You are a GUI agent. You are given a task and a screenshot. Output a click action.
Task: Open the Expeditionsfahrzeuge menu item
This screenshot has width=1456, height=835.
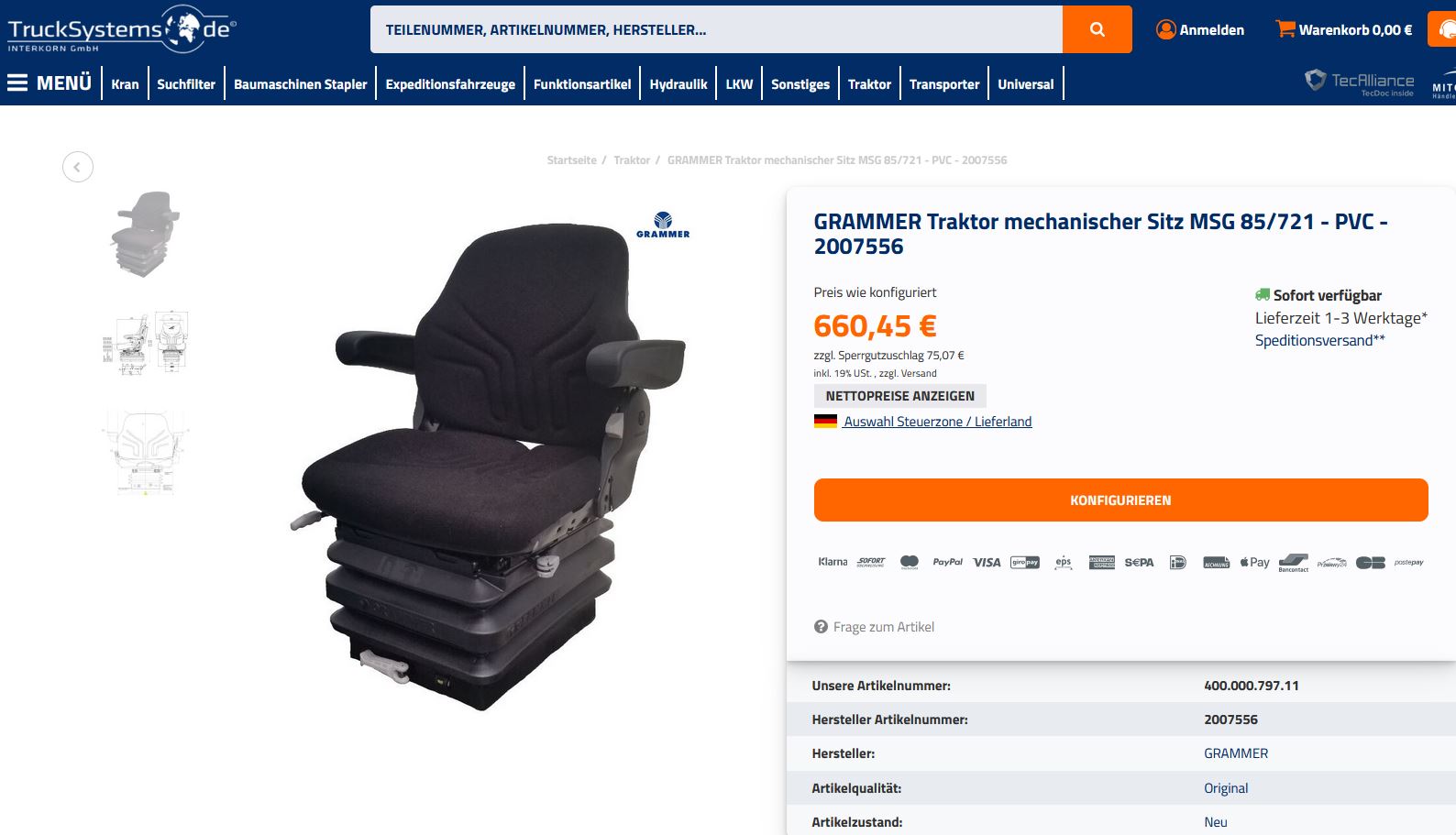pos(450,84)
